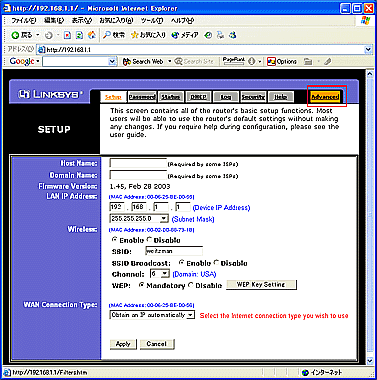The image size is (377, 380).
Task: Click the Refresh page icon
Action: [79, 35]
